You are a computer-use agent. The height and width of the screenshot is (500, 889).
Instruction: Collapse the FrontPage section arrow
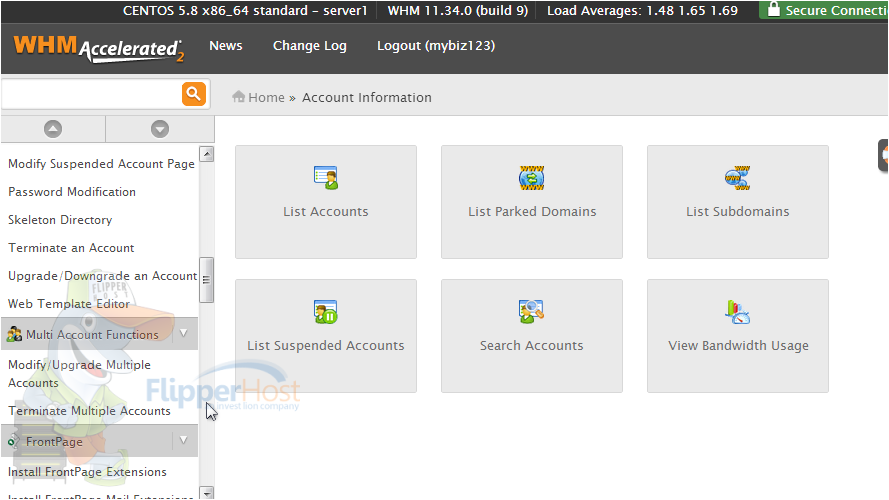pyautogui.click(x=184, y=440)
